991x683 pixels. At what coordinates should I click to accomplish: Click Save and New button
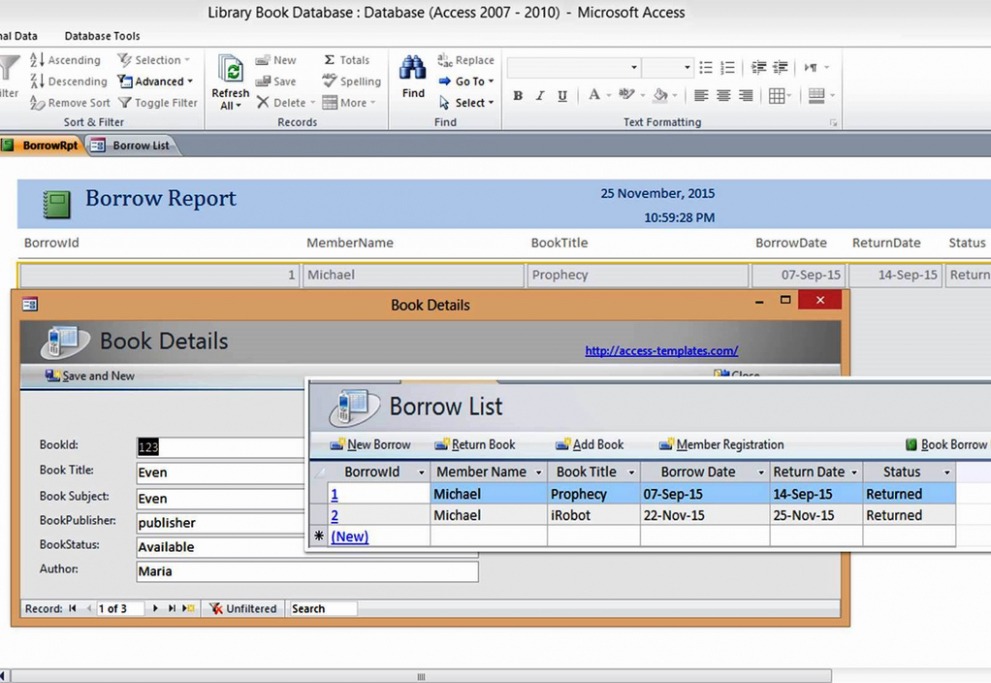click(x=90, y=376)
